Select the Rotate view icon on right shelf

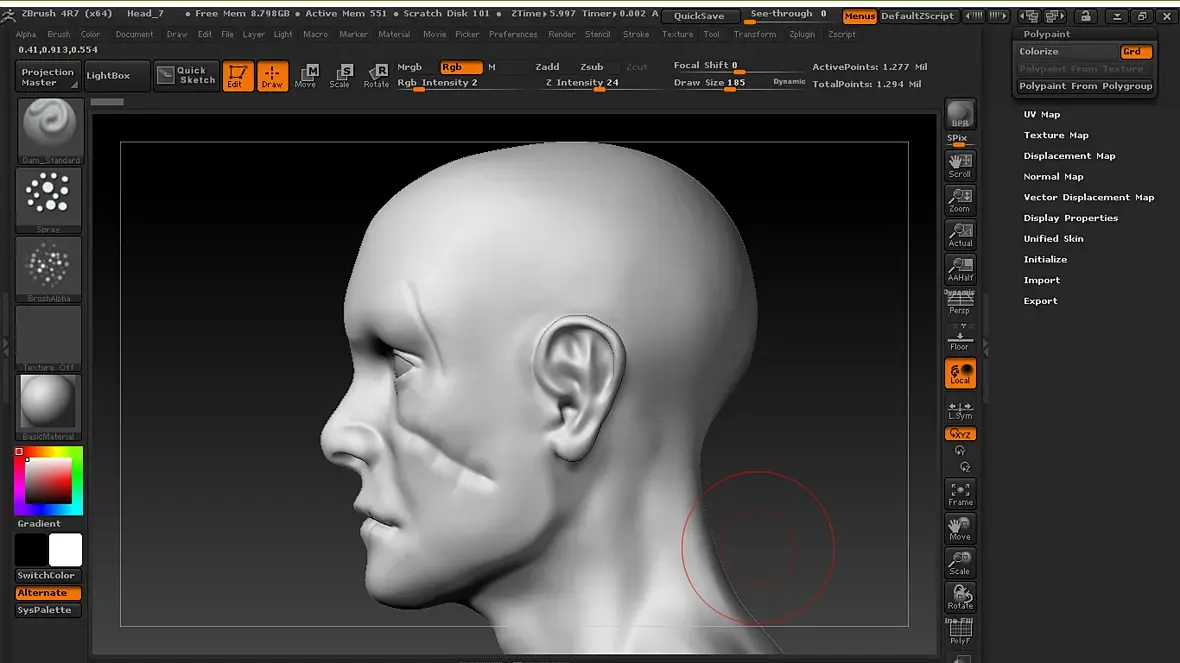click(x=960, y=596)
